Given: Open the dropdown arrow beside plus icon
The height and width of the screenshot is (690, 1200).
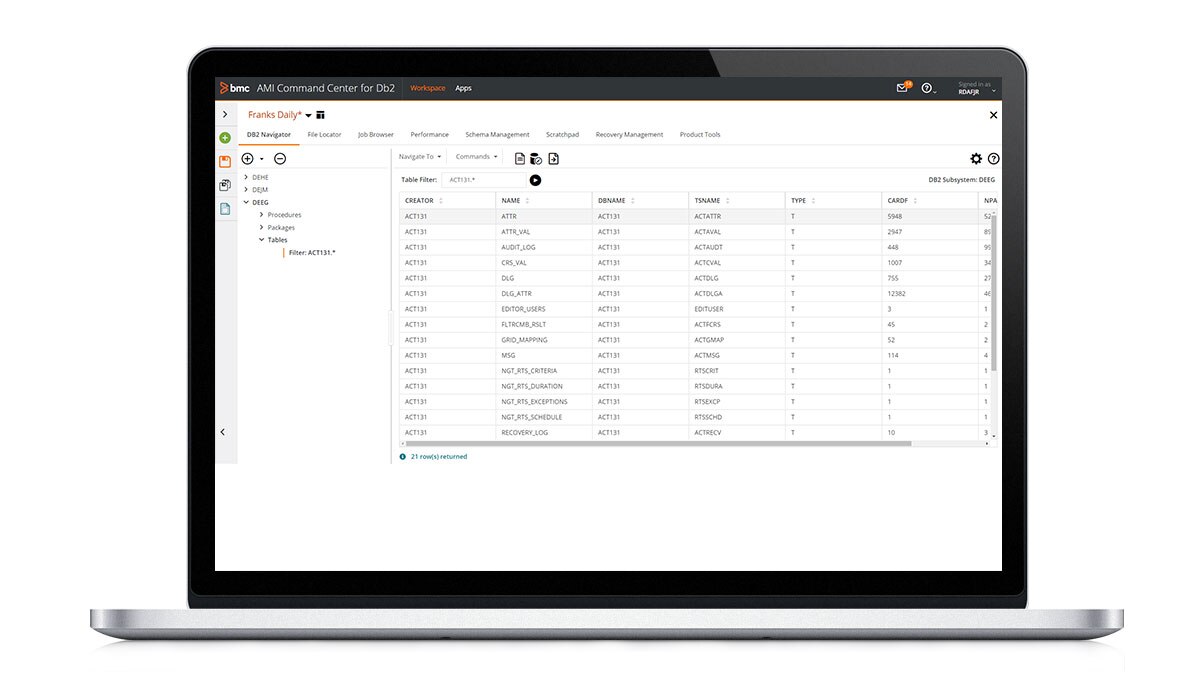Looking at the screenshot, I should pos(262,159).
